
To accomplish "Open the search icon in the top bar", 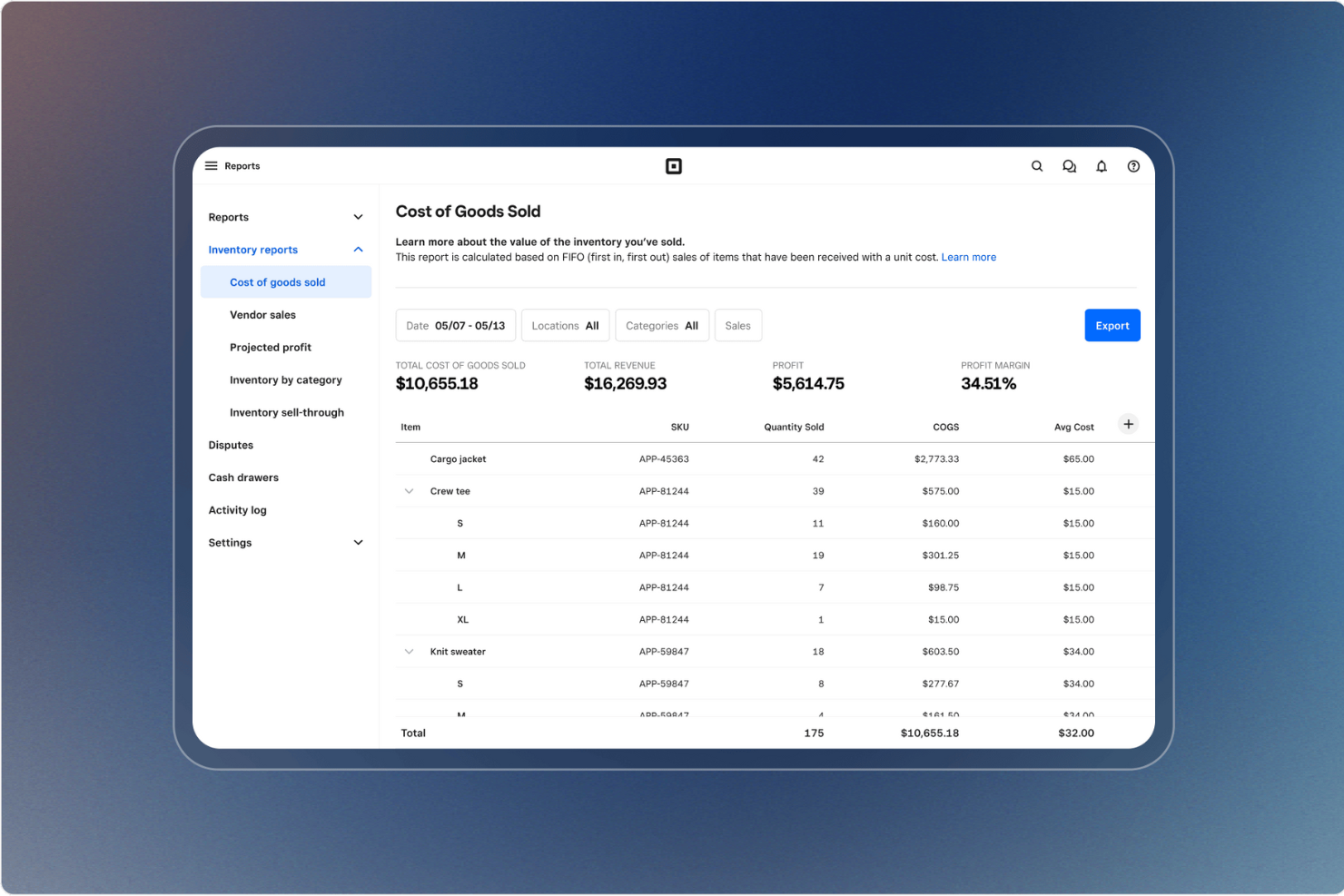I will click(1037, 166).
